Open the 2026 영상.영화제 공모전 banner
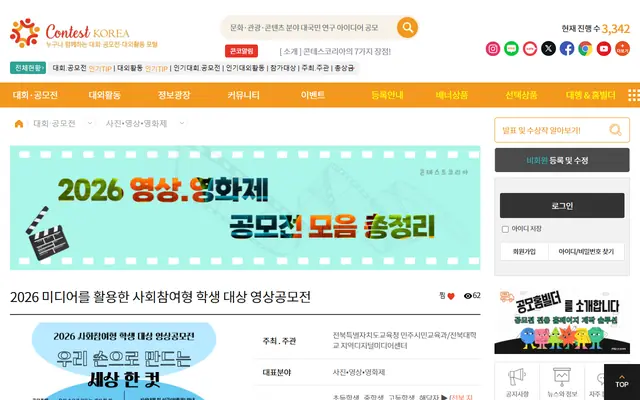The width and height of the screenshot is (640, 400). click(245, 208)
